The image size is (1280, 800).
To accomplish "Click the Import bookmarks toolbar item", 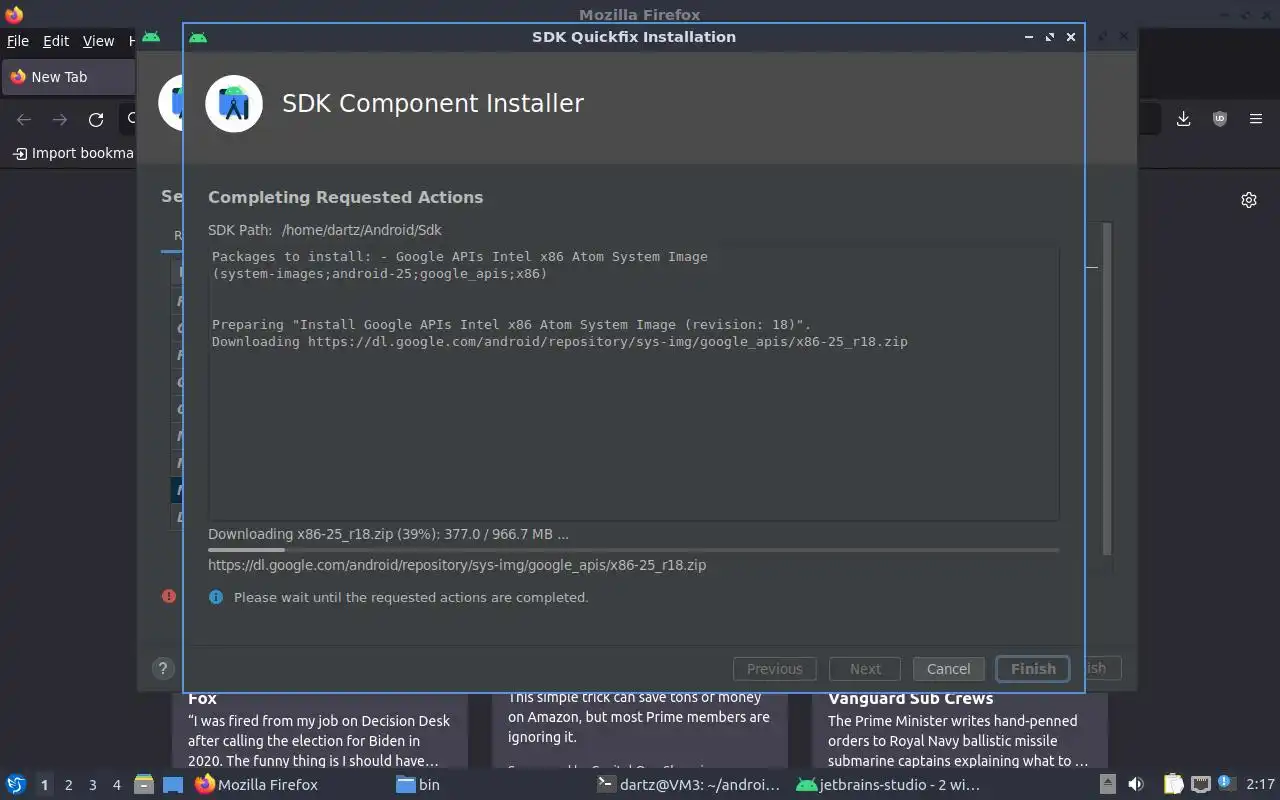I will click(73, 153).
